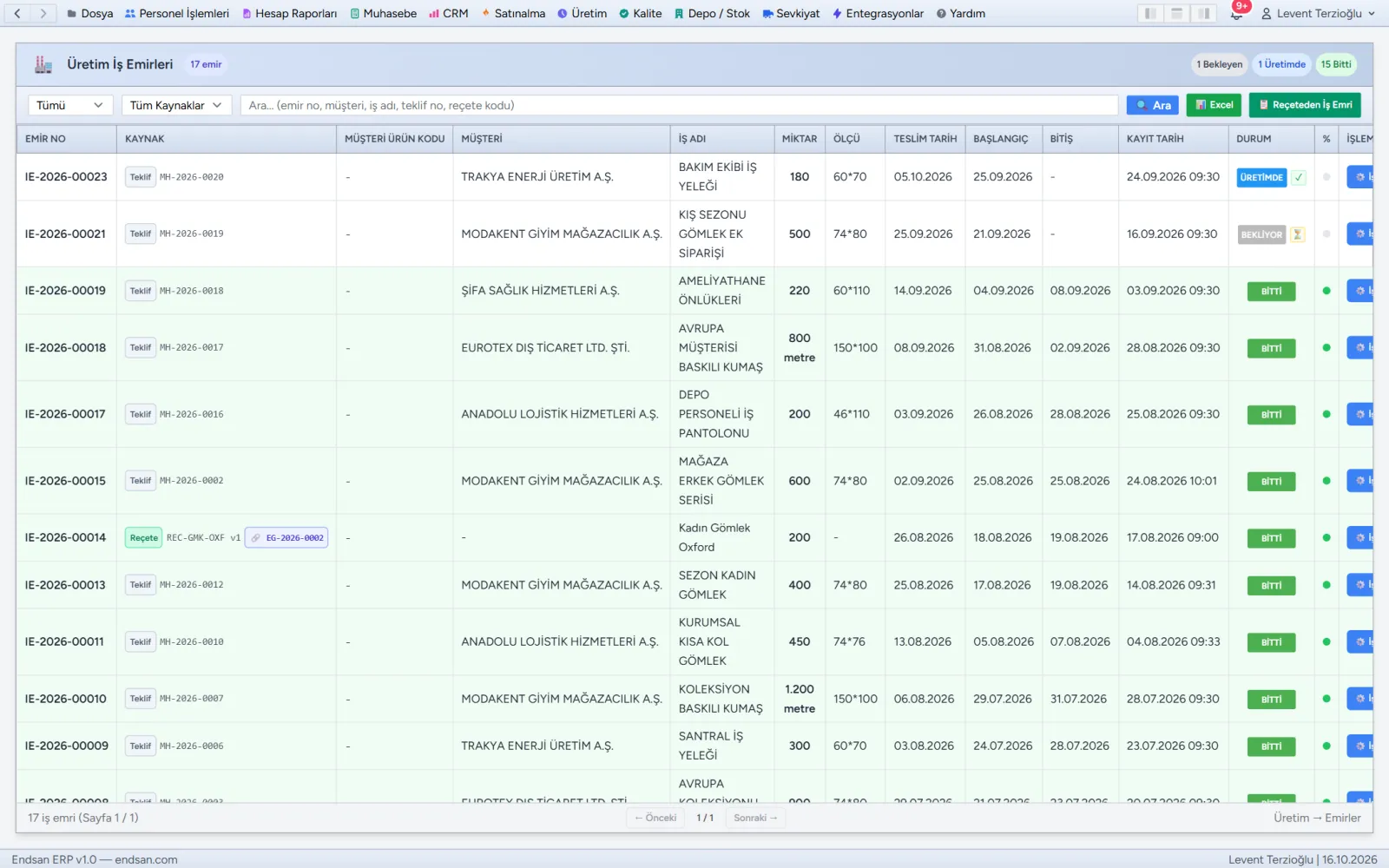This screenshot has width=1389, height=868.
Task: Go forward with the right arrow icon
Action: [x=43, y=13]
